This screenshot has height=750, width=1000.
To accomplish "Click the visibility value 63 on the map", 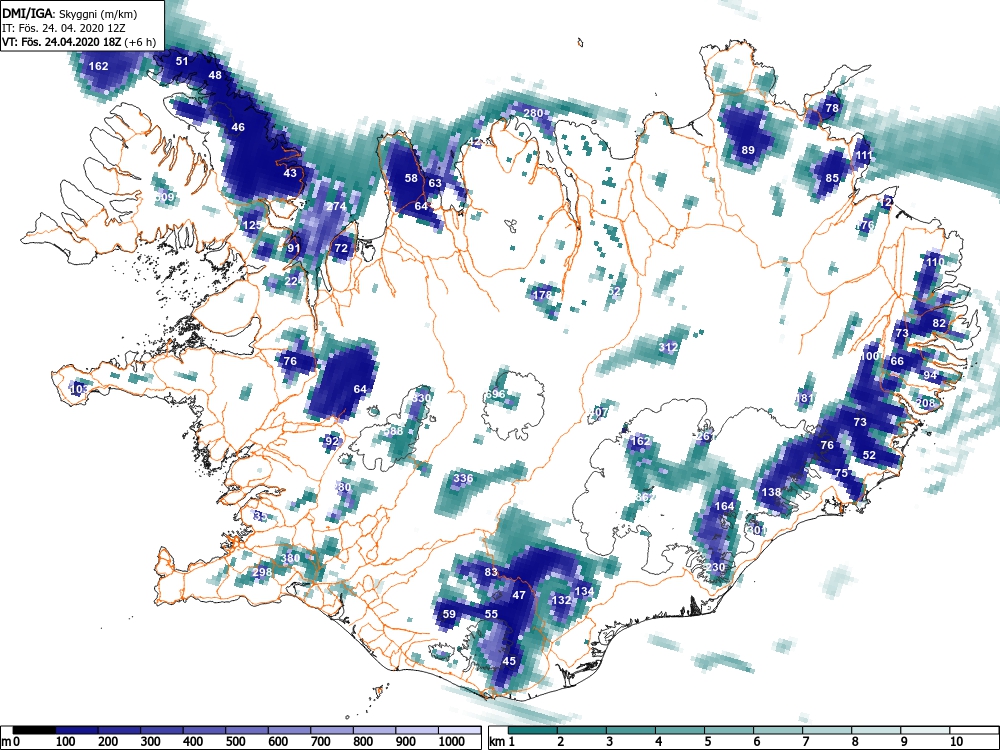I will [435, 183].
